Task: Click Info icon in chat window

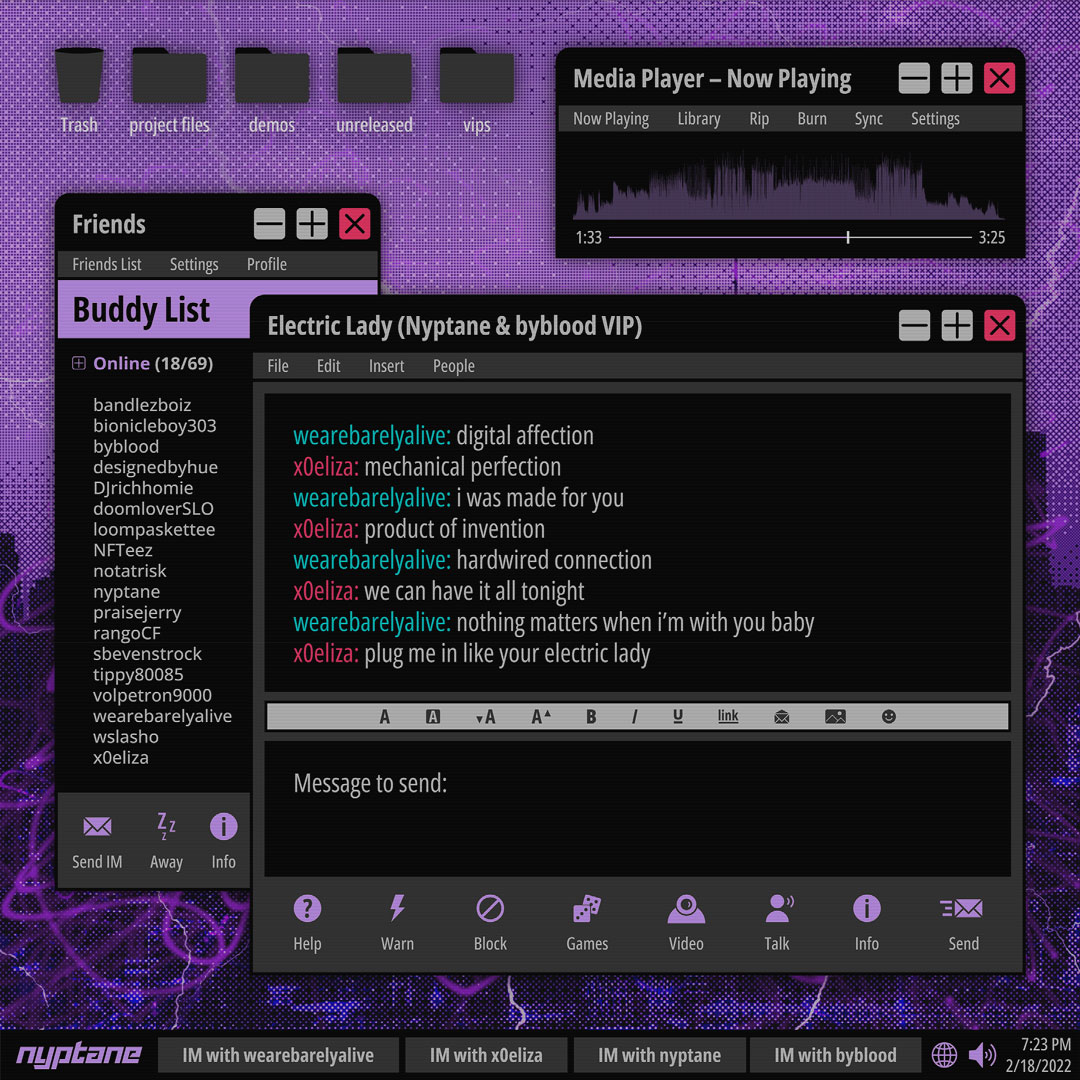Action: point(866,908)
